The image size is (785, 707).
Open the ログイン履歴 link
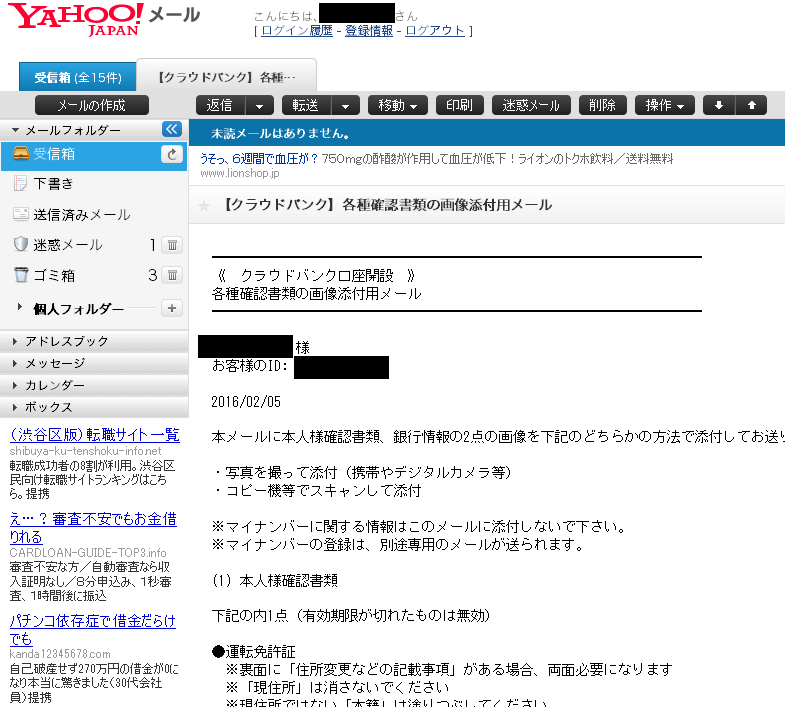pos(297,31)
